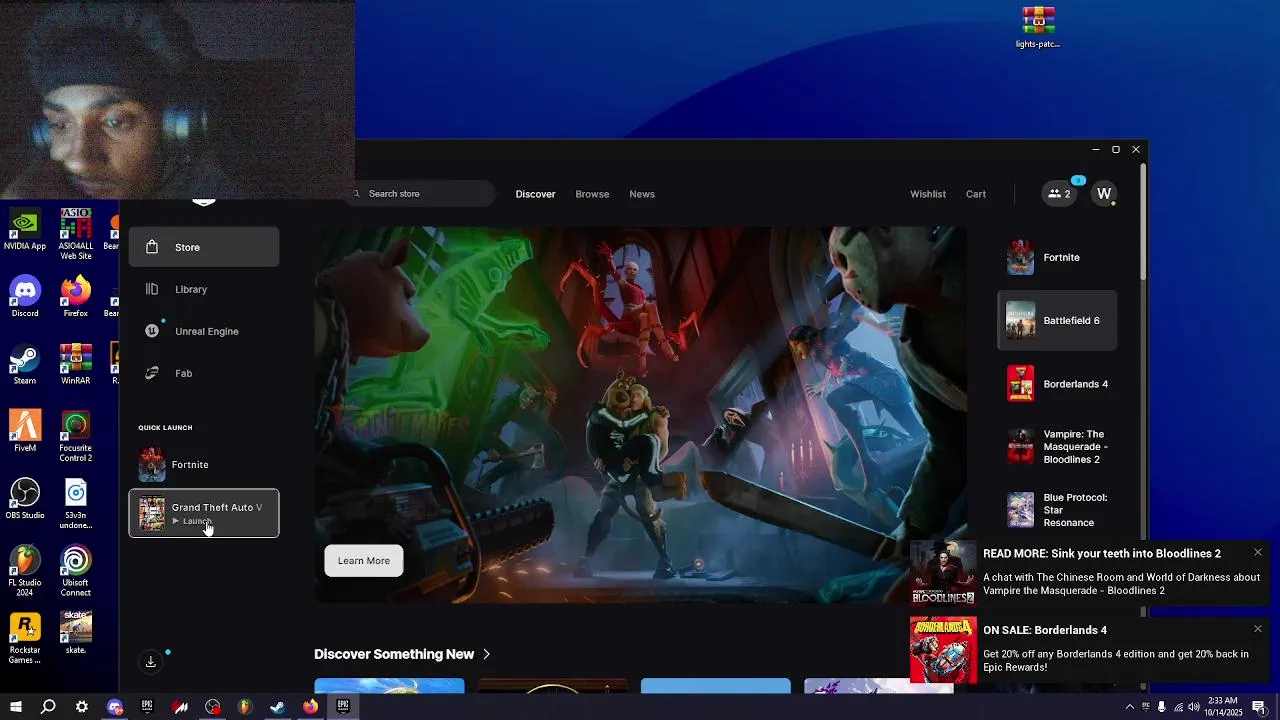Viewport: 1280px width, 720px height.
Task: Click the Fab logo icon
Action: pos(152,373)
